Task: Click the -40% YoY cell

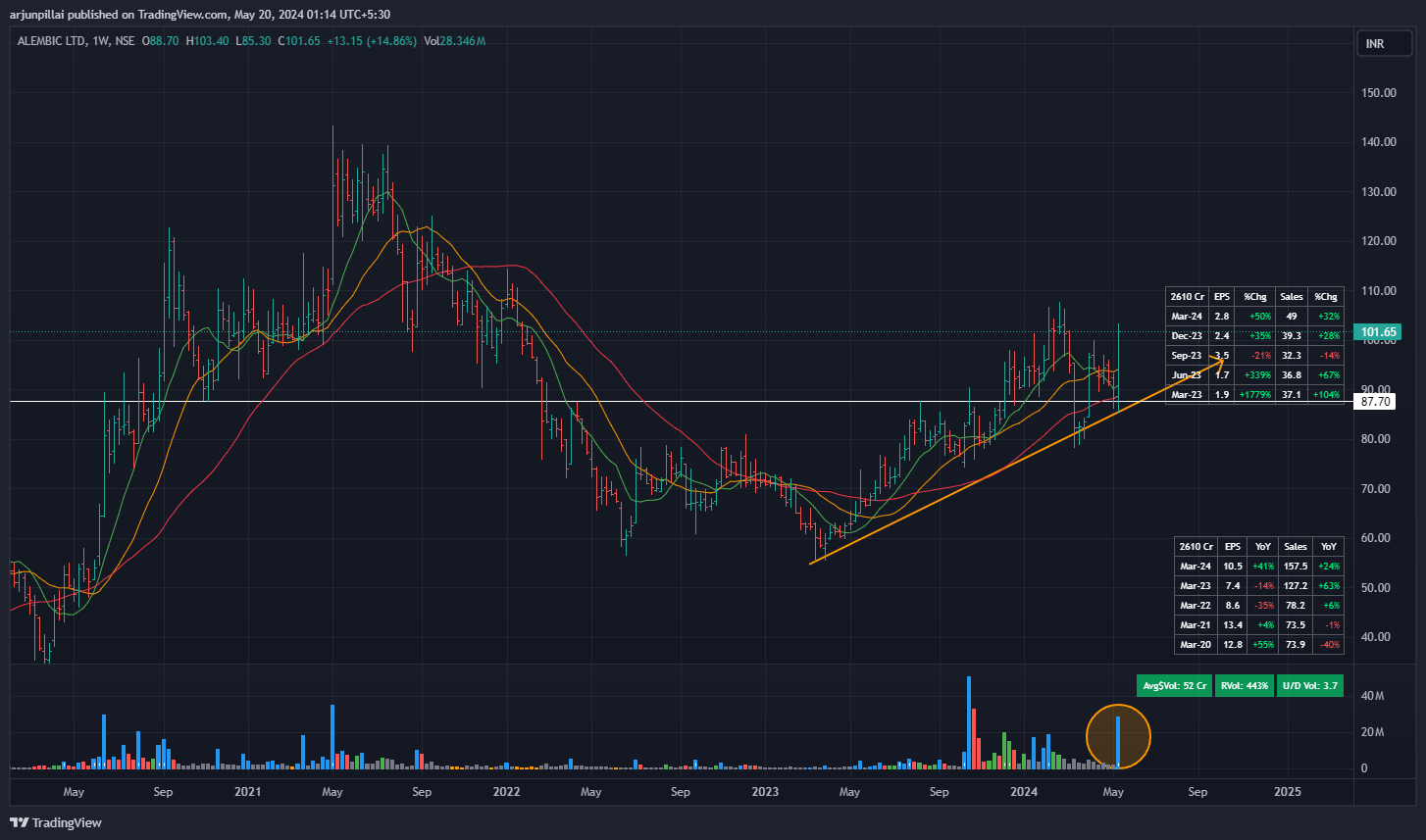Action: 1331,644
